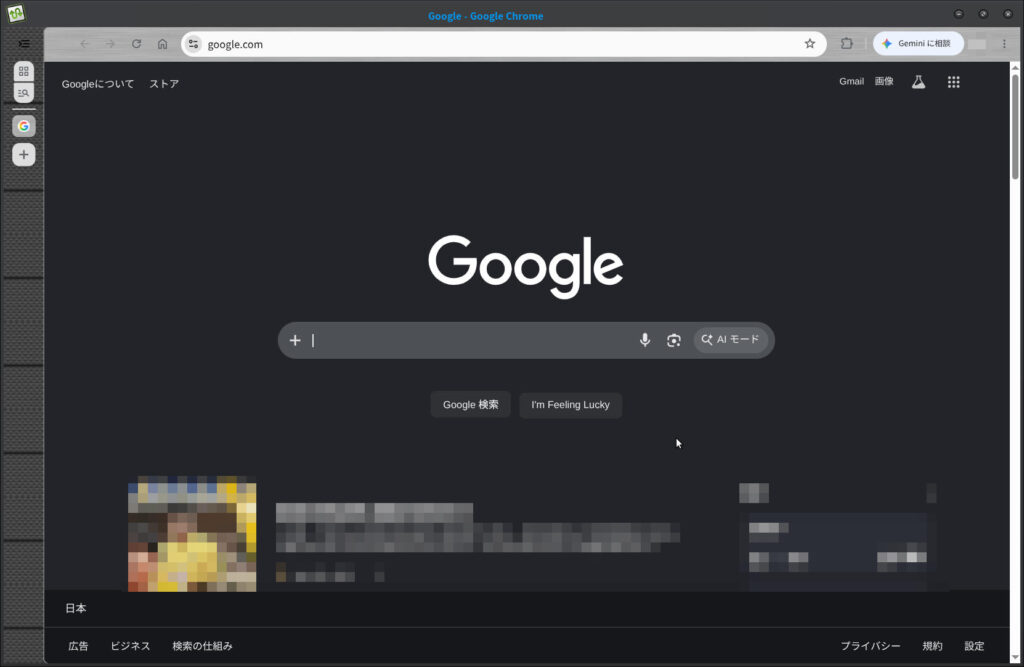The width and height of the screenshot is (1024, 667).
Task: Open 検索の仕組み footer link
Action: pos(202,646)
